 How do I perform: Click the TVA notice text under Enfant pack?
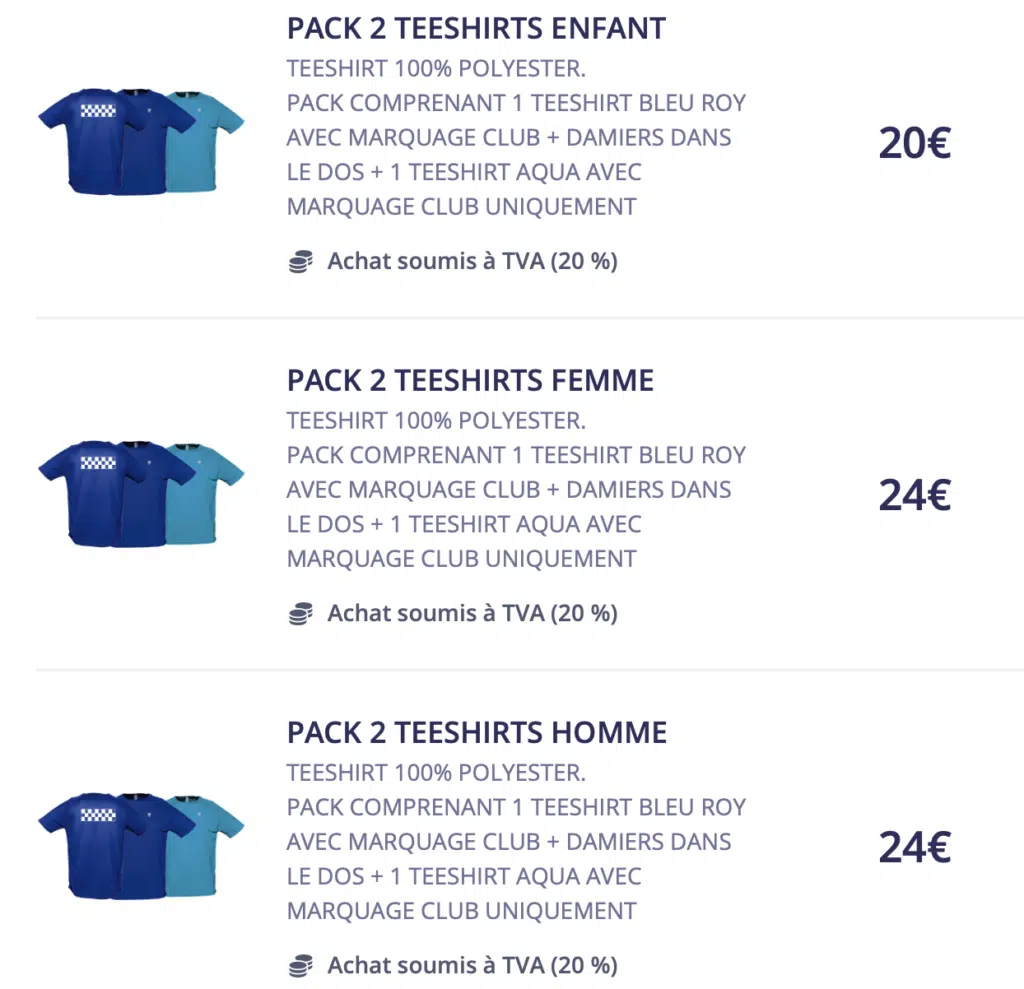coord(472,262)
